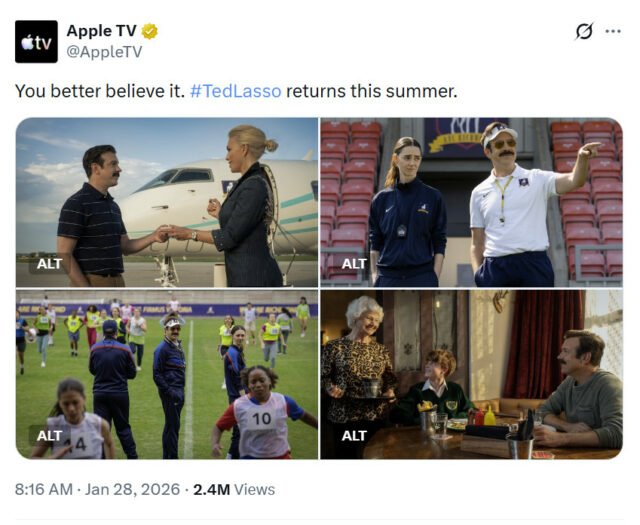Show ALT text on airplane handshake photo
The image size is (640, 525).
pos(49,264)
